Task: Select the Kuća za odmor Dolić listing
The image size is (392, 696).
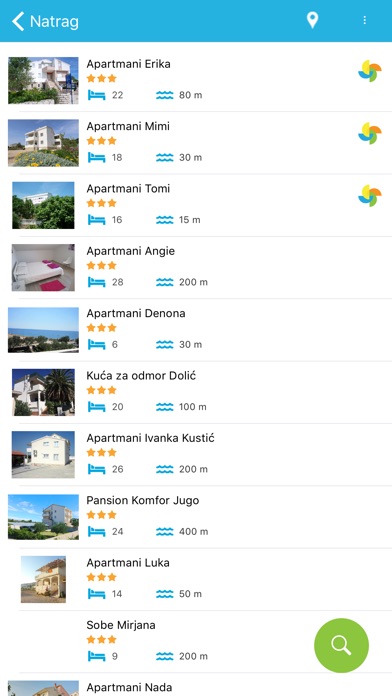Action: (x=196, y=392)
